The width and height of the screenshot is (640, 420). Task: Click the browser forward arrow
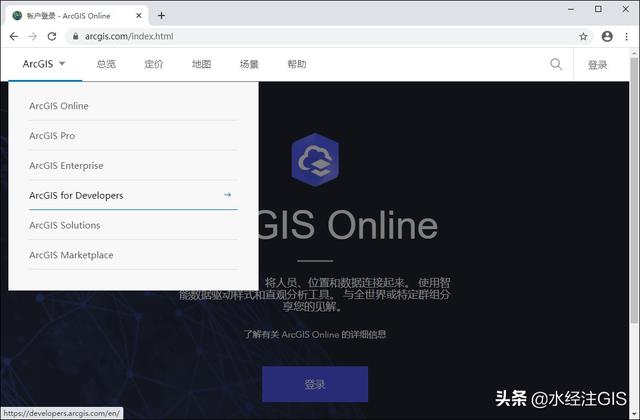tap(33, 36)
